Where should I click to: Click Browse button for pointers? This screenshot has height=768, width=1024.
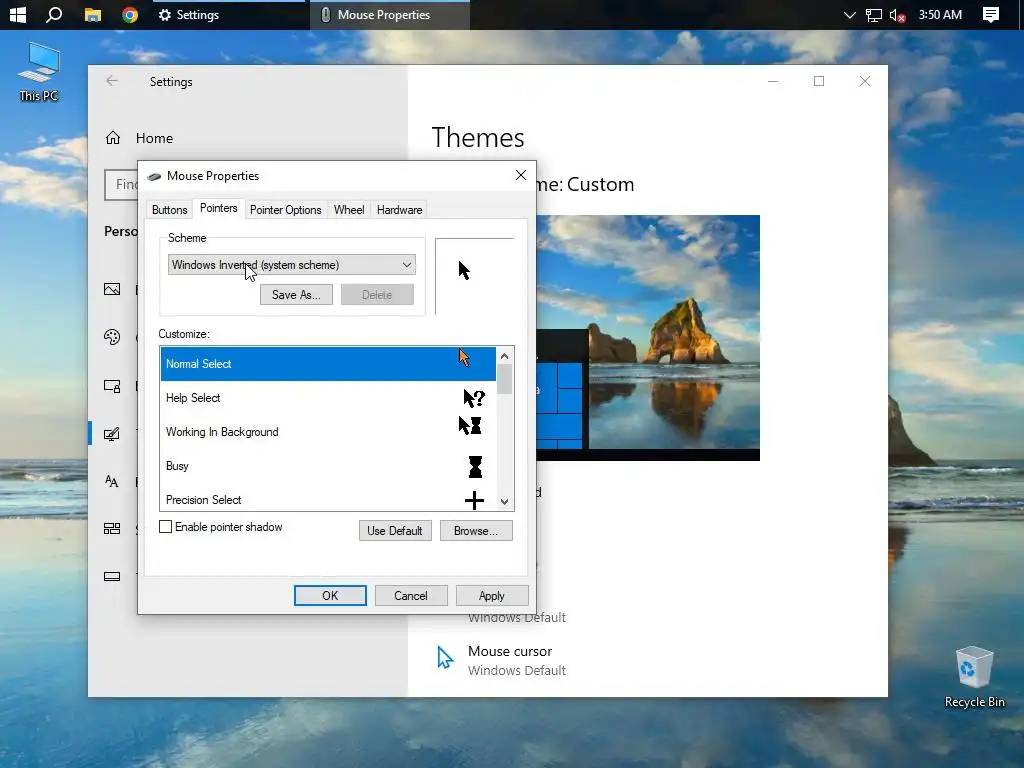476,530
